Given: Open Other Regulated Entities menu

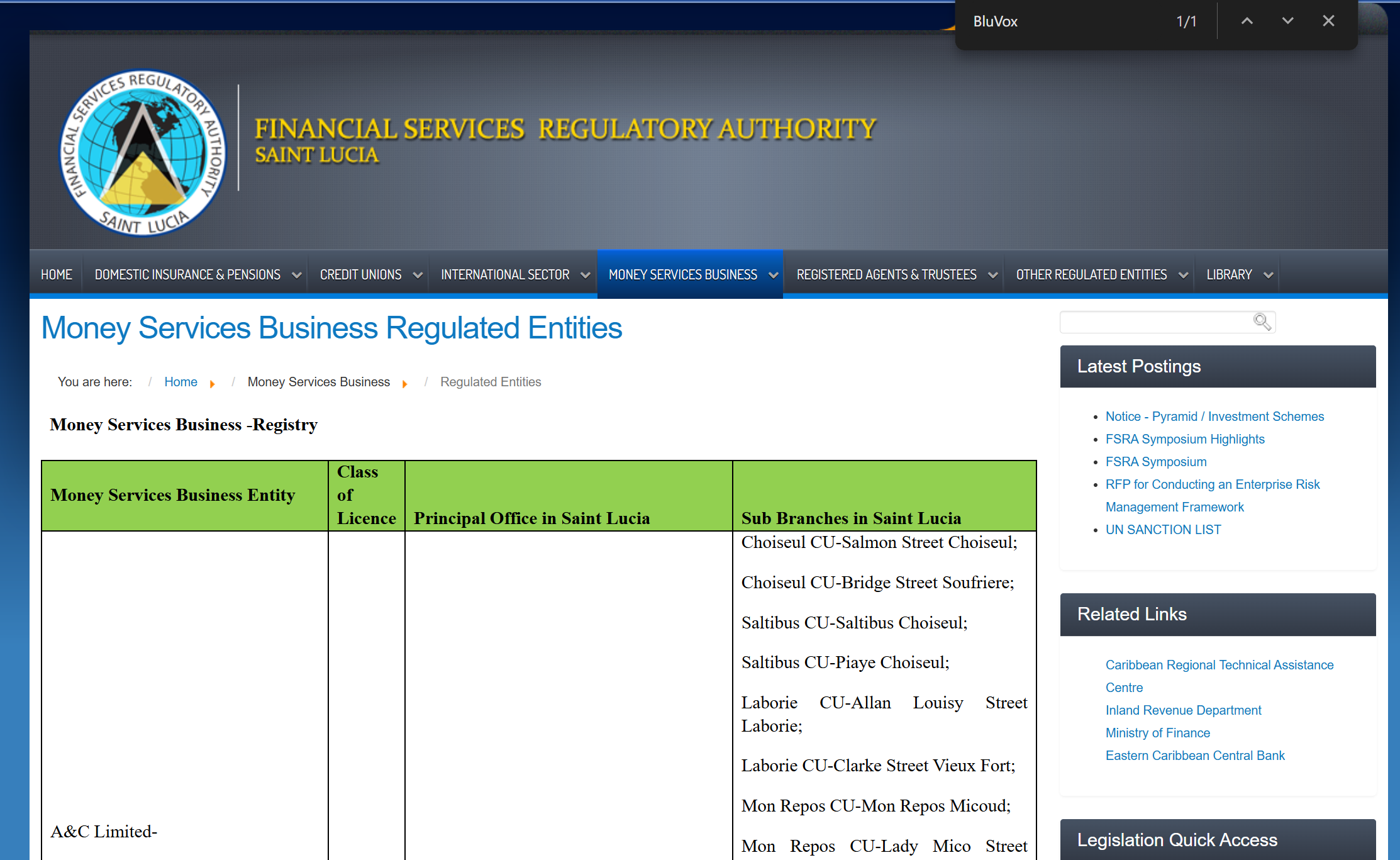Looking at the screenshot, I should click(x=1091, y=275).
